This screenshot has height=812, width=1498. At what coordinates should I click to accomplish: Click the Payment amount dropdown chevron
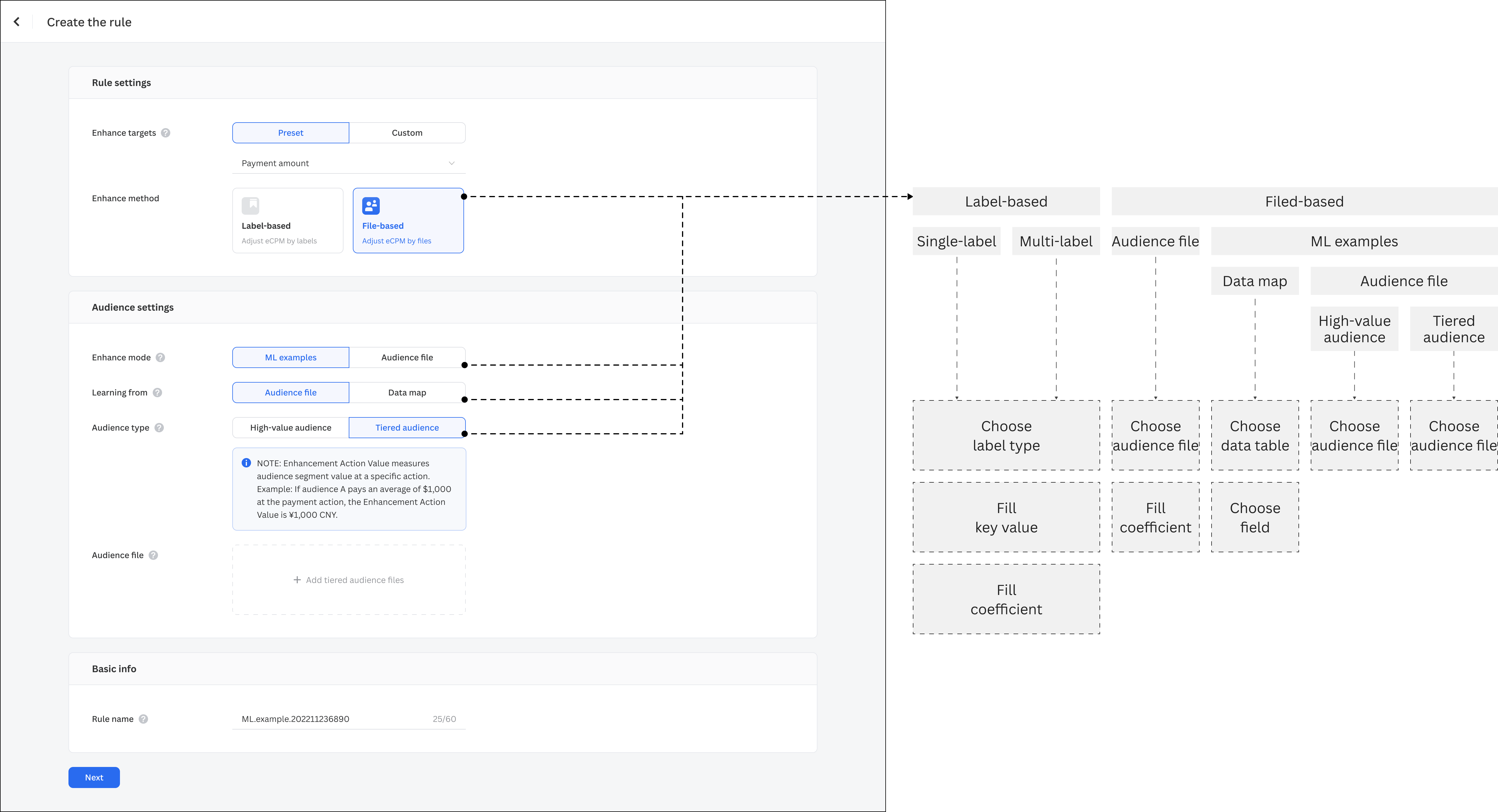(452, 163)
